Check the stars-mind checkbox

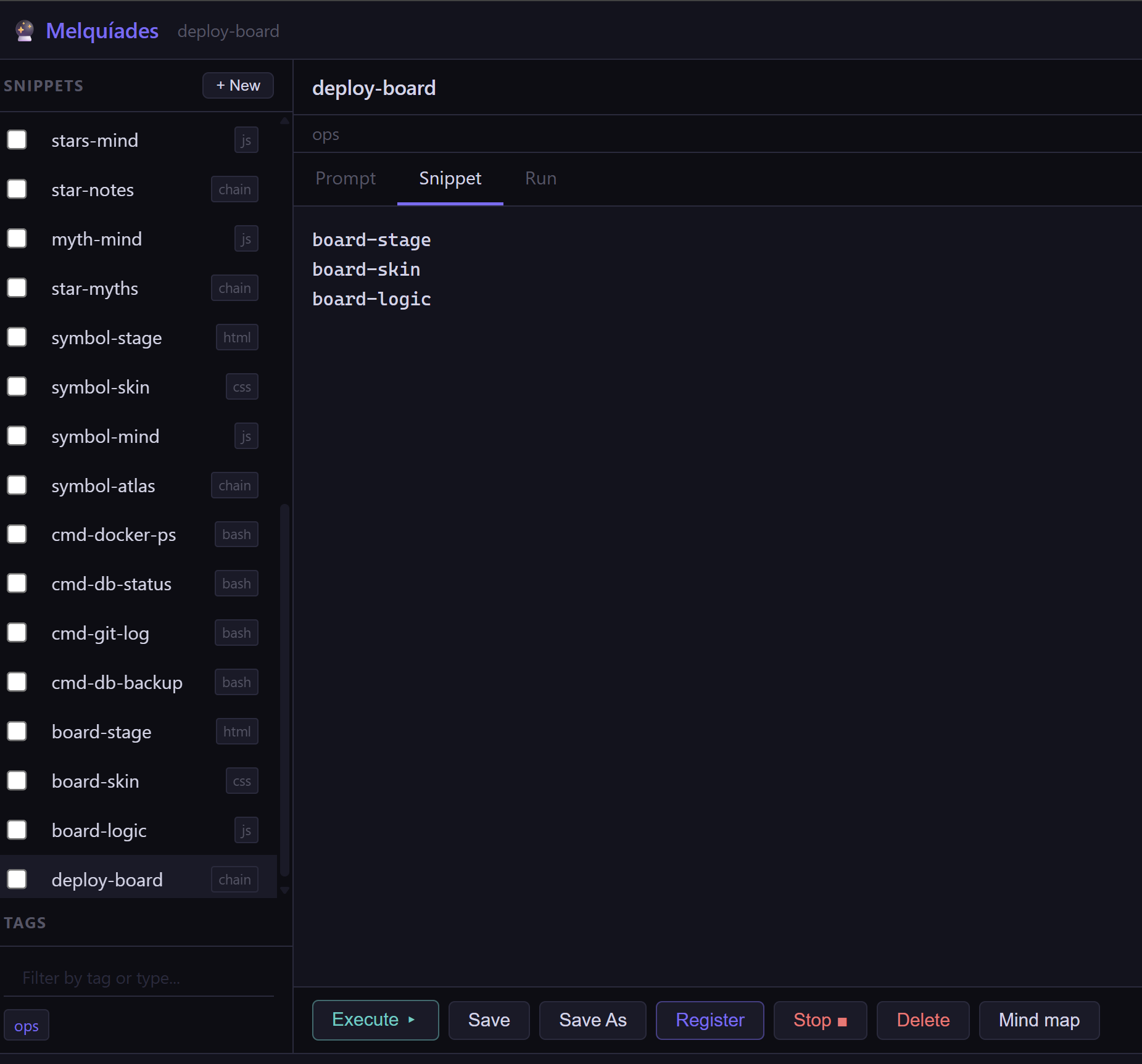click(17, 140)
